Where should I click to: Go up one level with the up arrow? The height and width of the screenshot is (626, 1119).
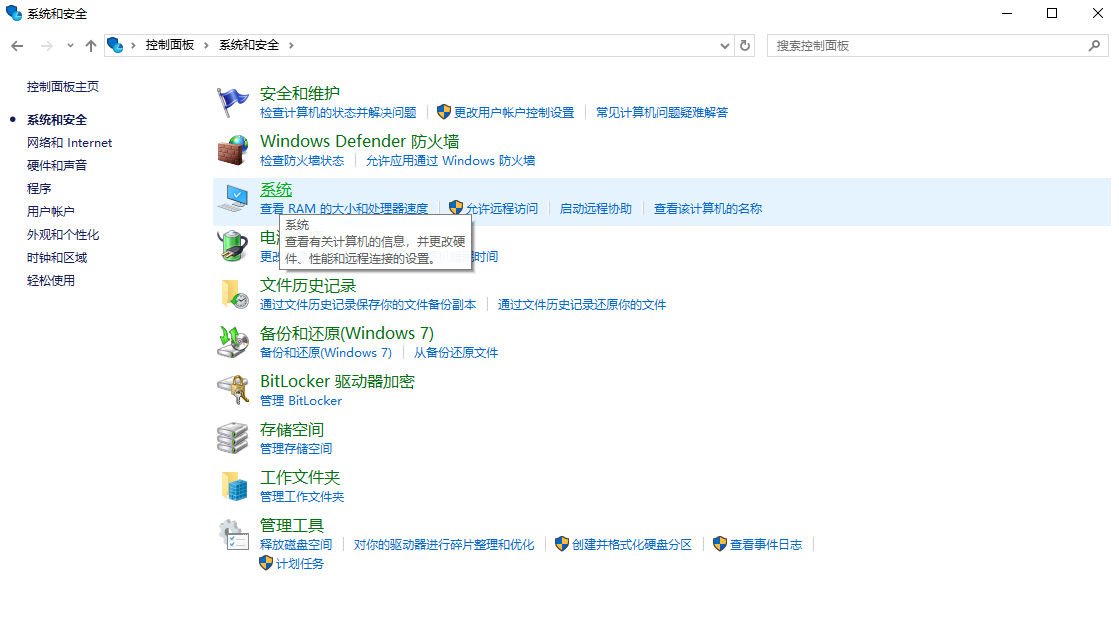(91, 46)
